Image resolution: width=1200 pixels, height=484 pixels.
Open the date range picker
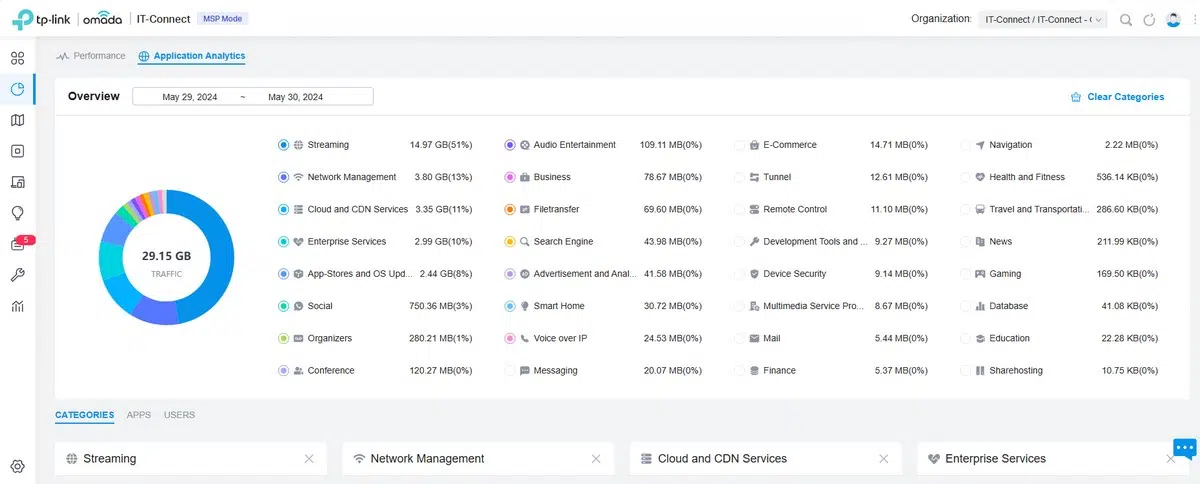[x=253, y=97]
